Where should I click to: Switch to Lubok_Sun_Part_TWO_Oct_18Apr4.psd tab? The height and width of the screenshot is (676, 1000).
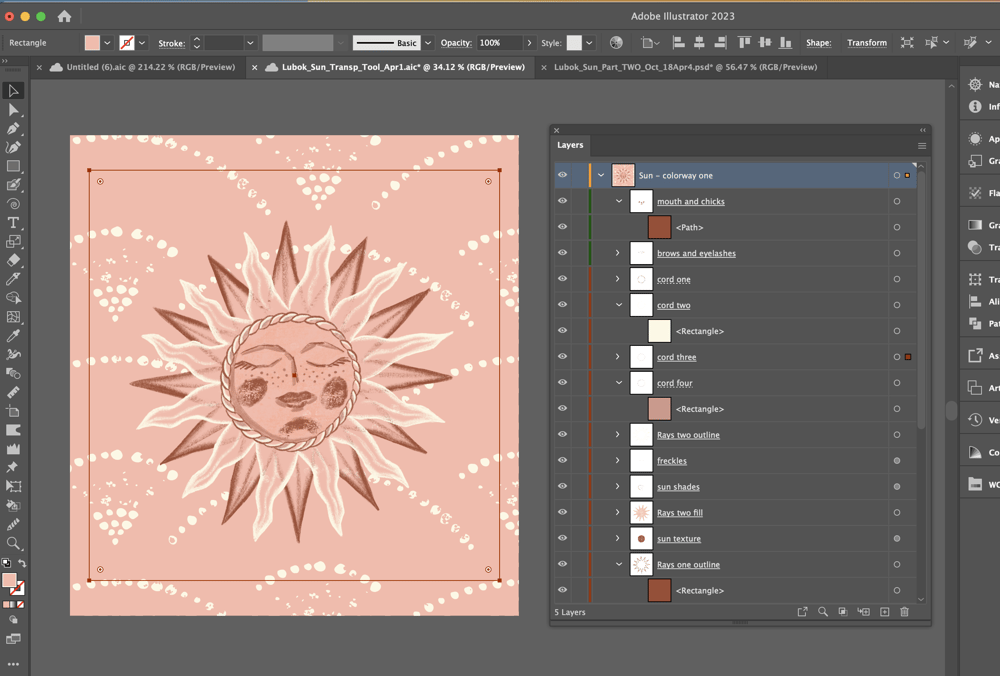(x=685, y=67)
